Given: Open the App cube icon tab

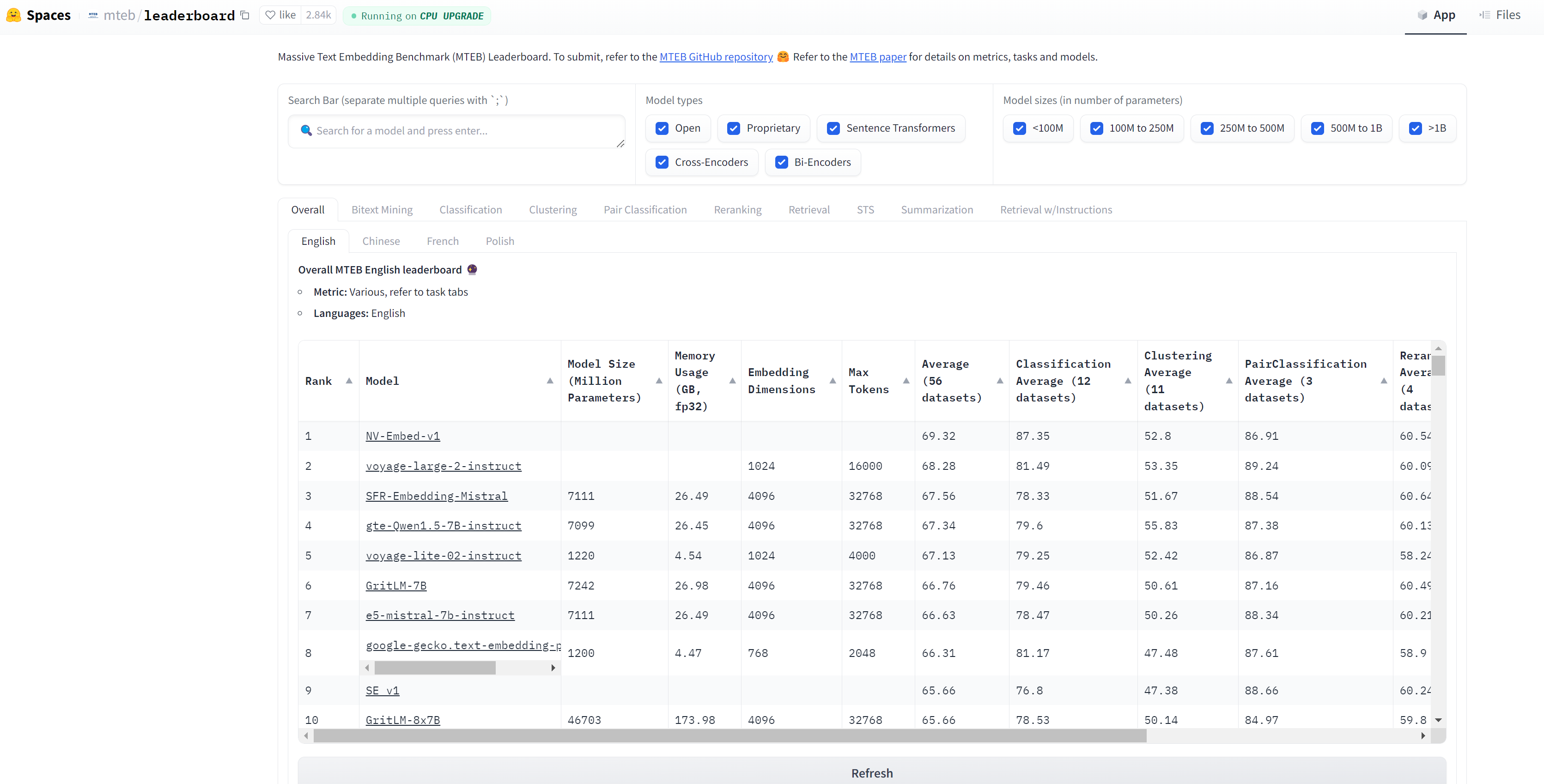Looking at the screenshot, I should click(x=1422, y=15).
